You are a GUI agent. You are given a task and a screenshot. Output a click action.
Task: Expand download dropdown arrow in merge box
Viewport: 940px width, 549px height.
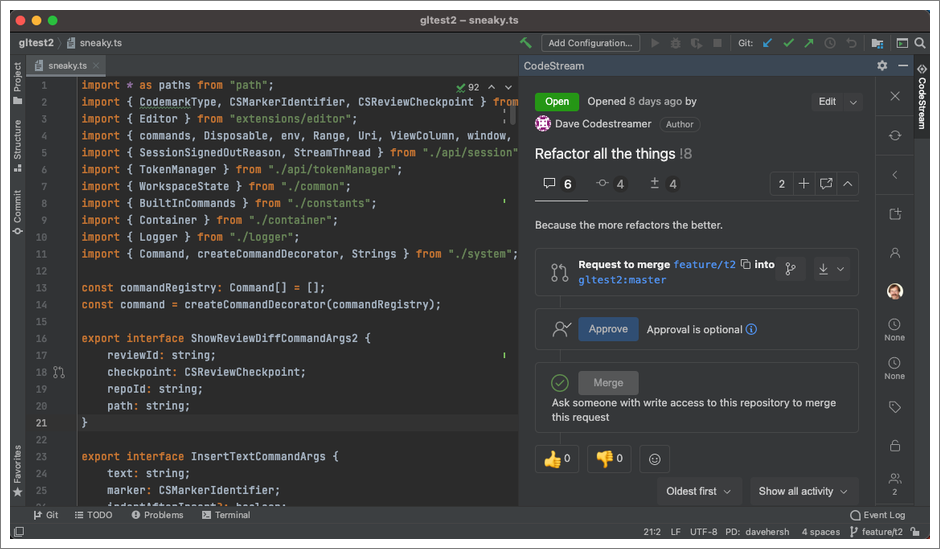840,269
